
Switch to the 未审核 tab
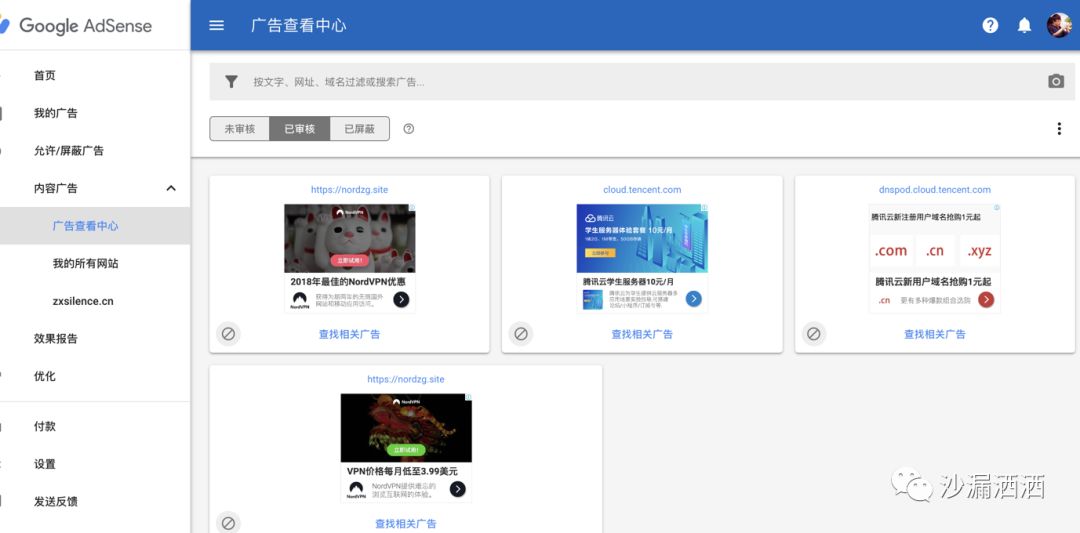[x=240, y=129]
